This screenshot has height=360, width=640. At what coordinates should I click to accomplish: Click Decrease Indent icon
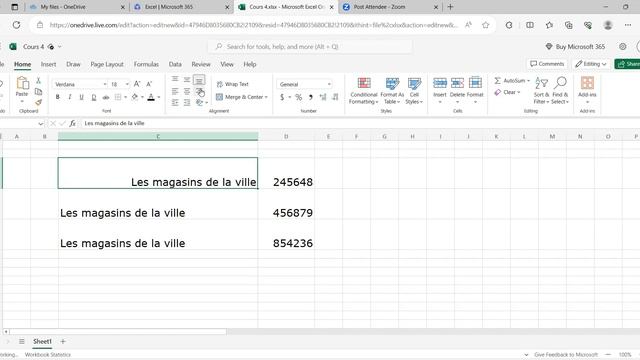click(x=175, y=102)
